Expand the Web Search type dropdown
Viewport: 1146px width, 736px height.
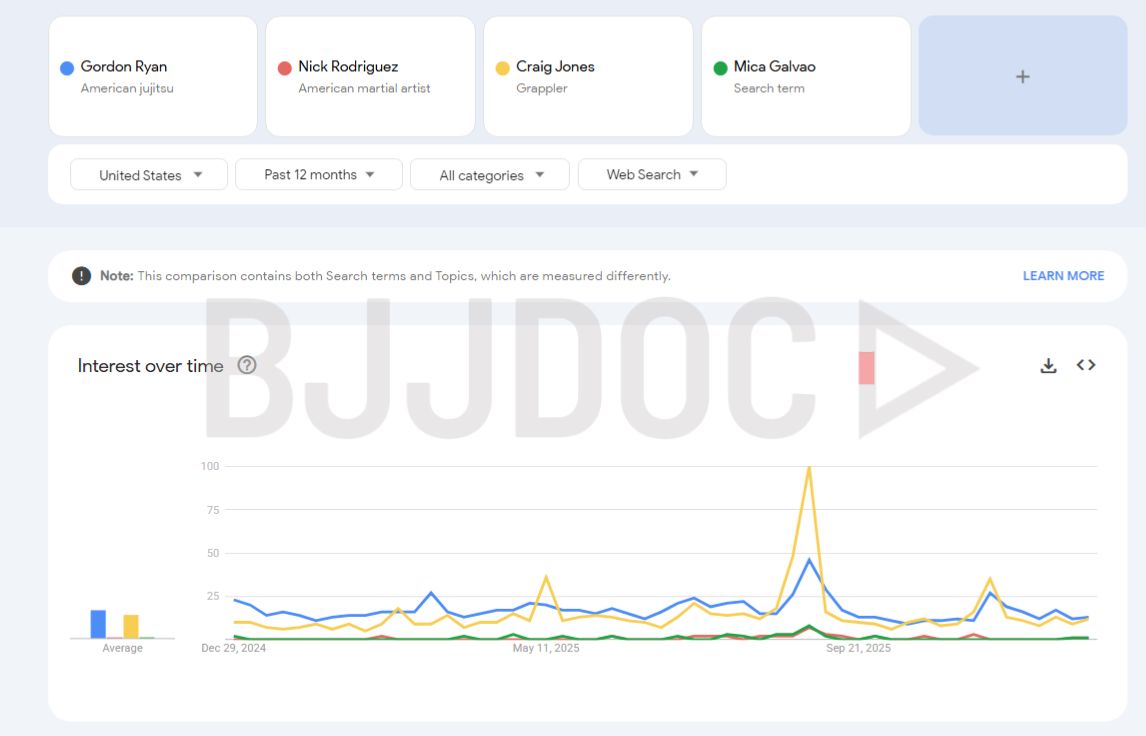[652, 175]
